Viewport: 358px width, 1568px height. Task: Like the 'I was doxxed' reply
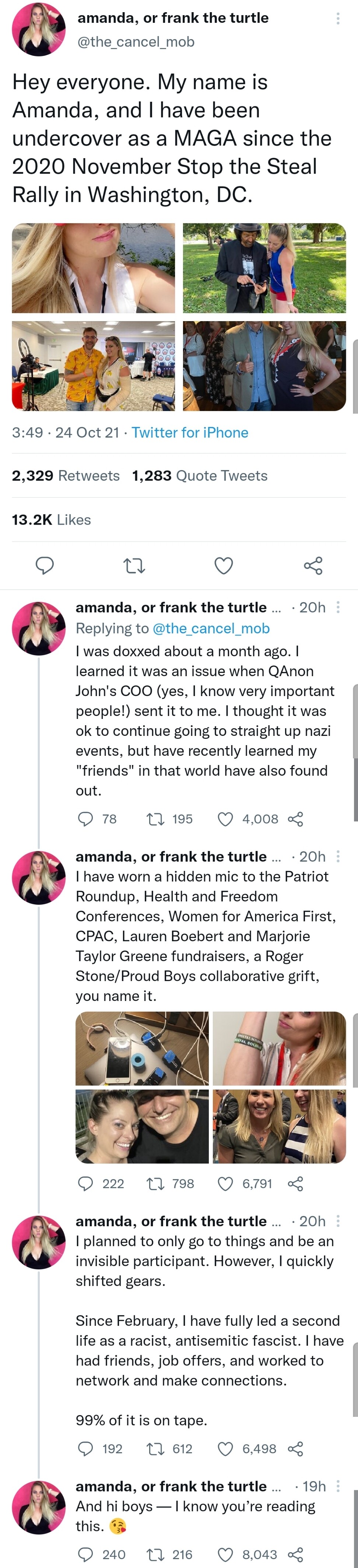[x=225, y=819]
